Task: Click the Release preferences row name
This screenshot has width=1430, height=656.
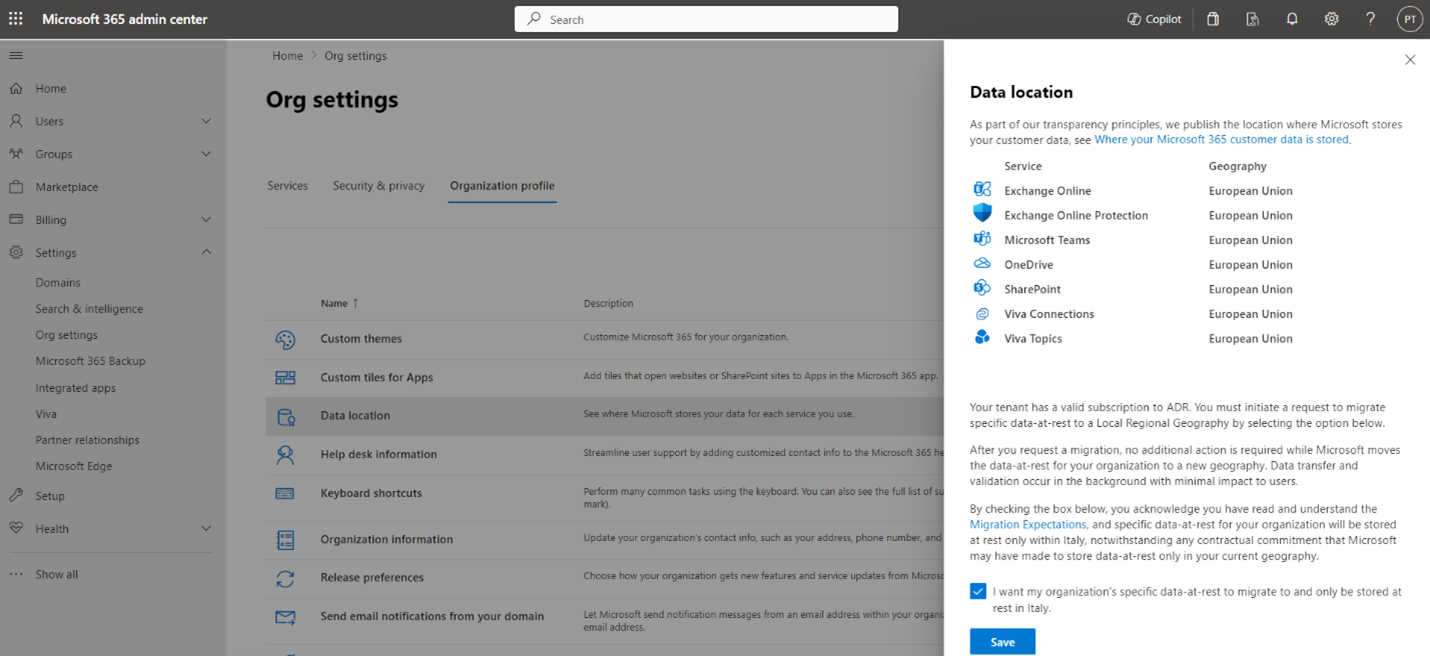Action: tap(372, 578)
